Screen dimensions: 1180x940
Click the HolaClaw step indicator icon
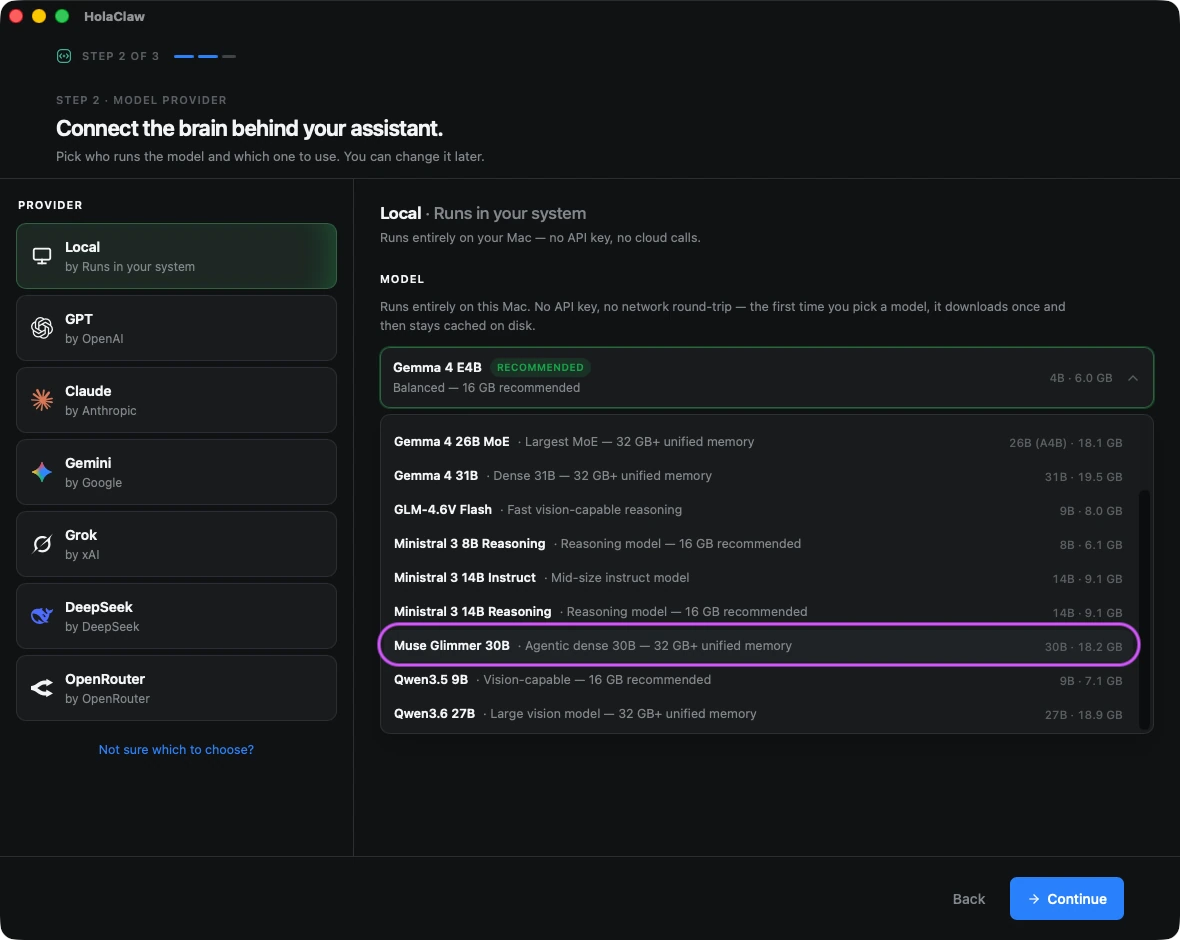(x=64, y=56)
